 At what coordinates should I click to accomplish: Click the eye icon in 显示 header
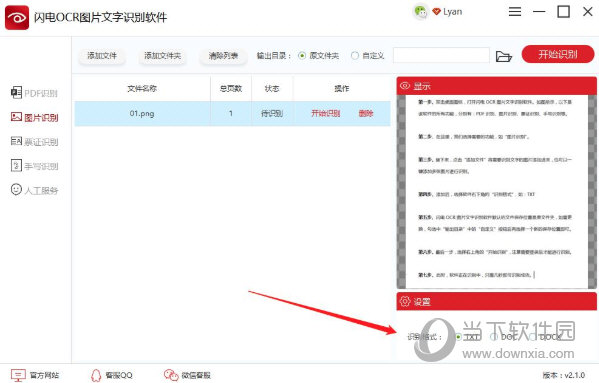point(405,86)
